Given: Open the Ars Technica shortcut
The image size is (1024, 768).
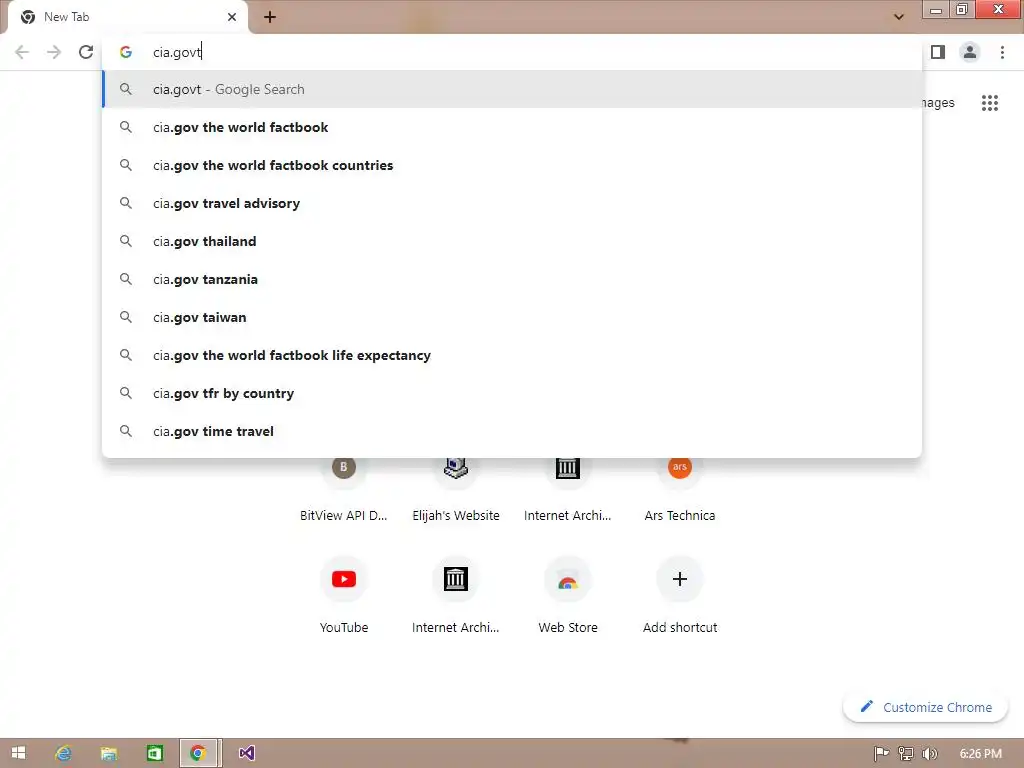Looking at the screenshot, I should coord(680,490).
